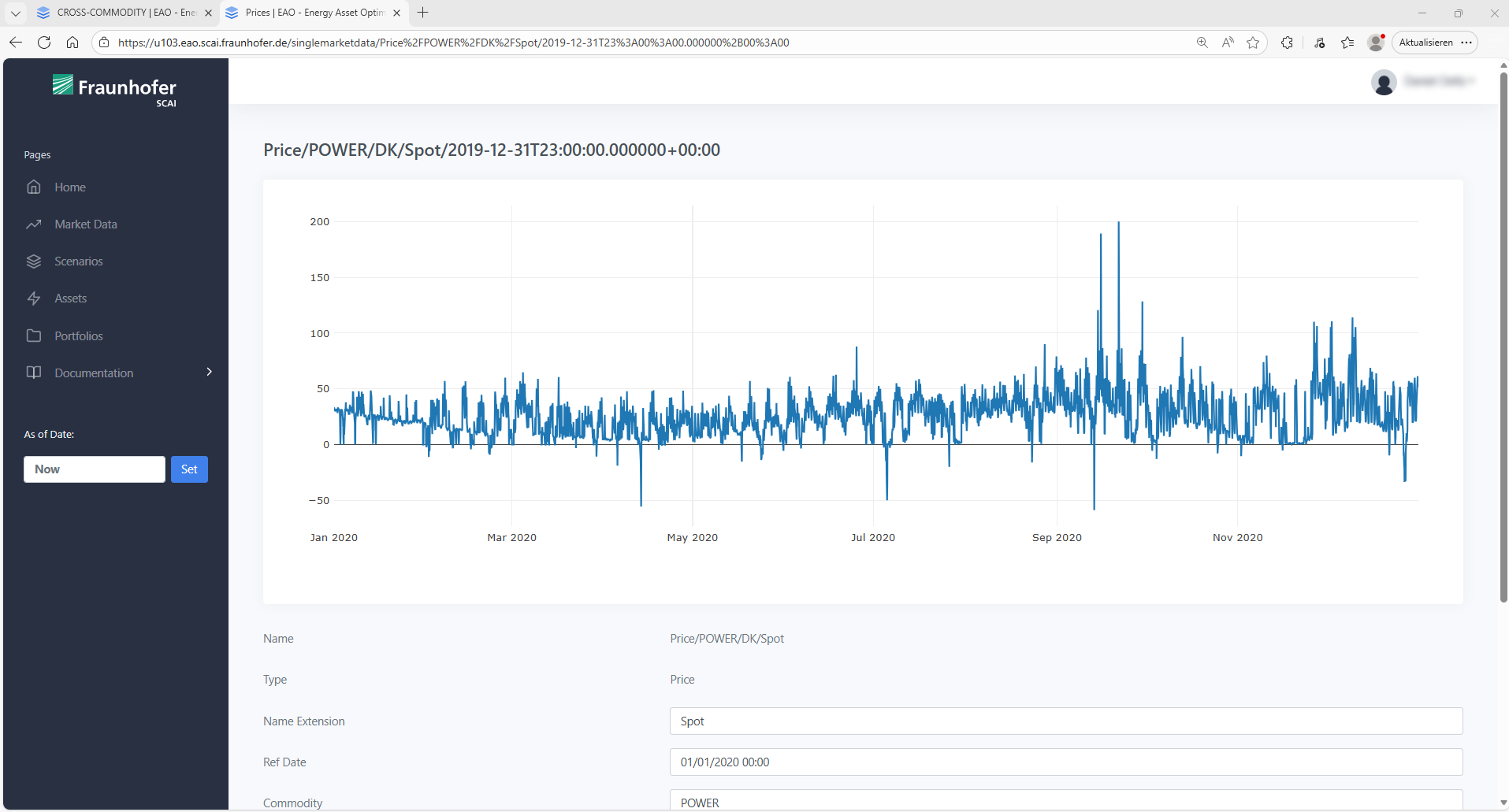Click the Portfolios folder icon

point(34,336)
